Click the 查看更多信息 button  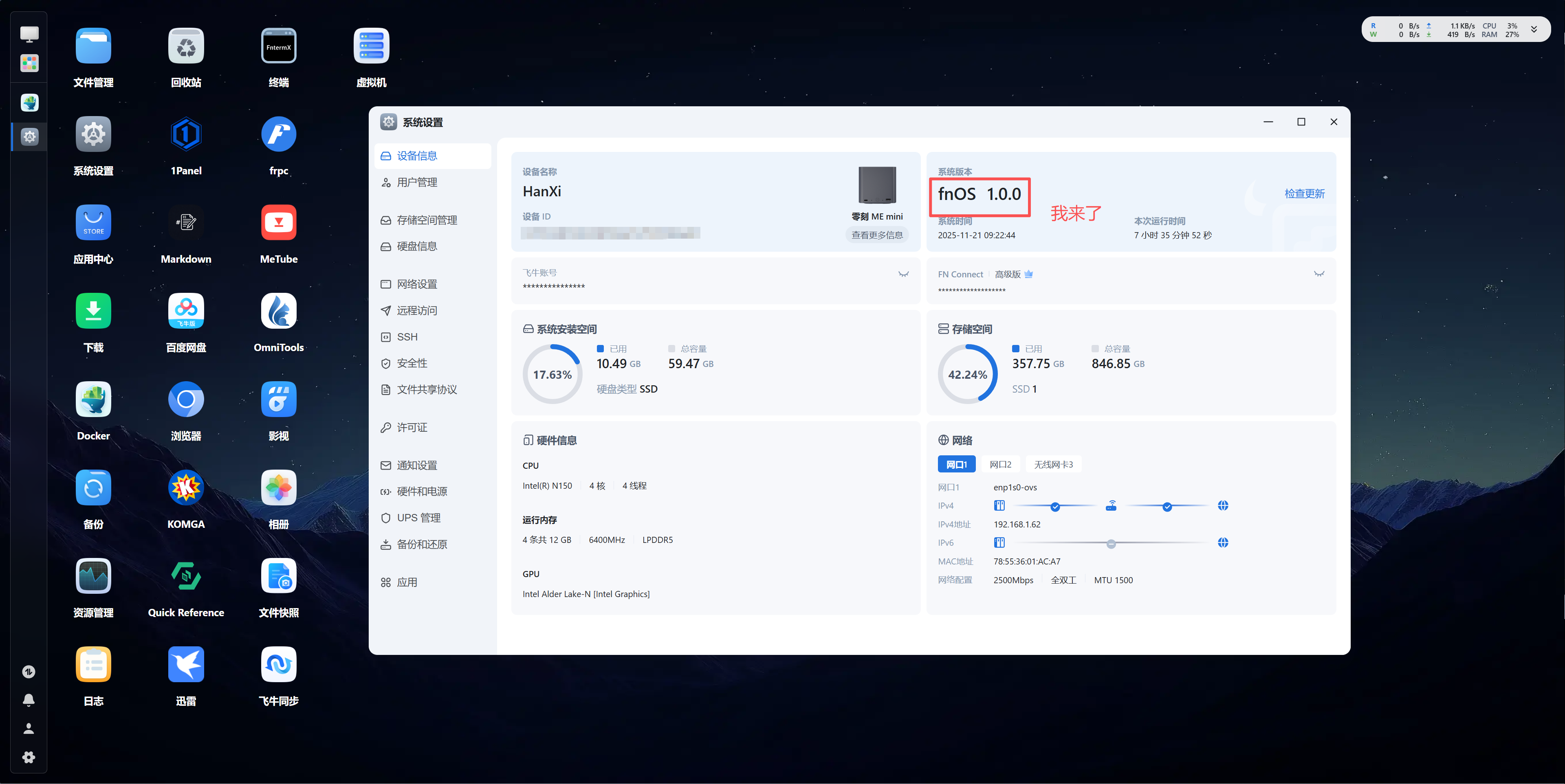coord(877,235)
